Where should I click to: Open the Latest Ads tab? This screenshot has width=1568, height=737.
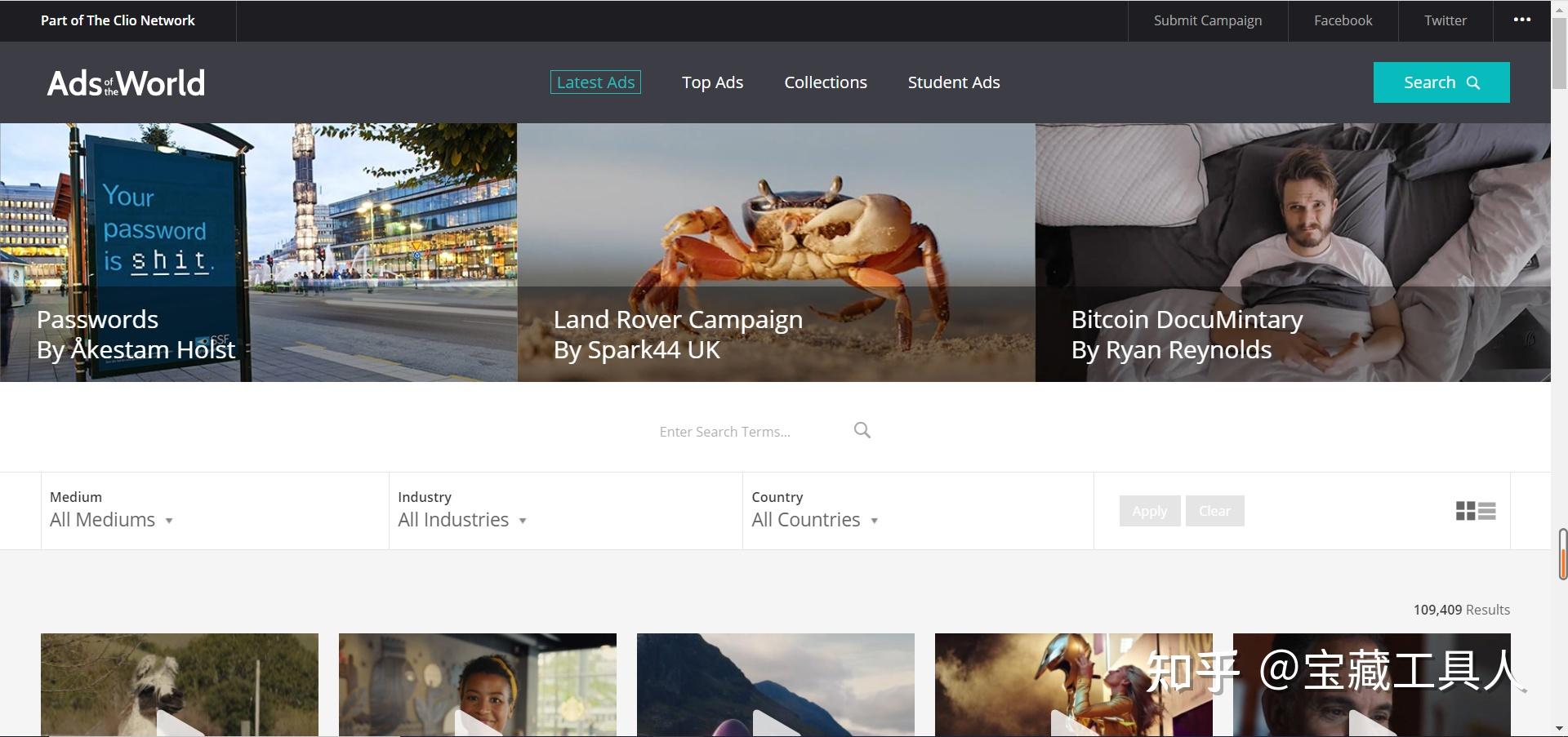click(x=595, y=82)
